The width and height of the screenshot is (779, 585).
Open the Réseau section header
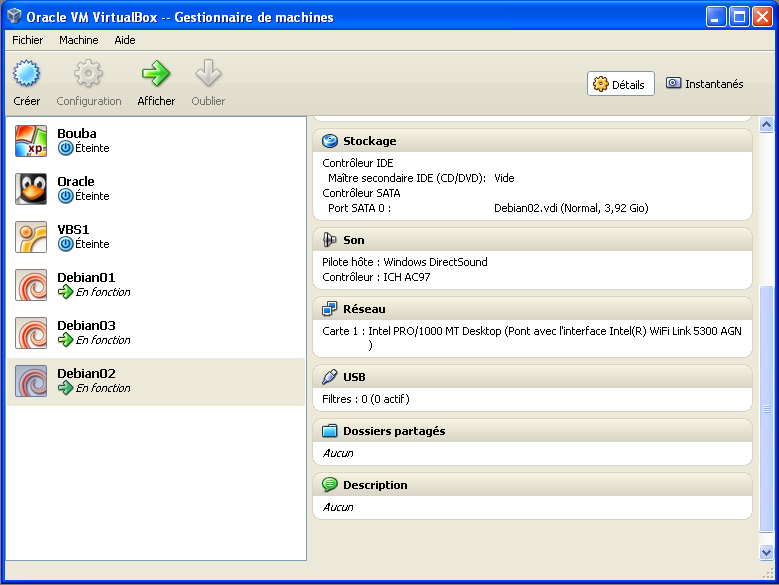532,309
